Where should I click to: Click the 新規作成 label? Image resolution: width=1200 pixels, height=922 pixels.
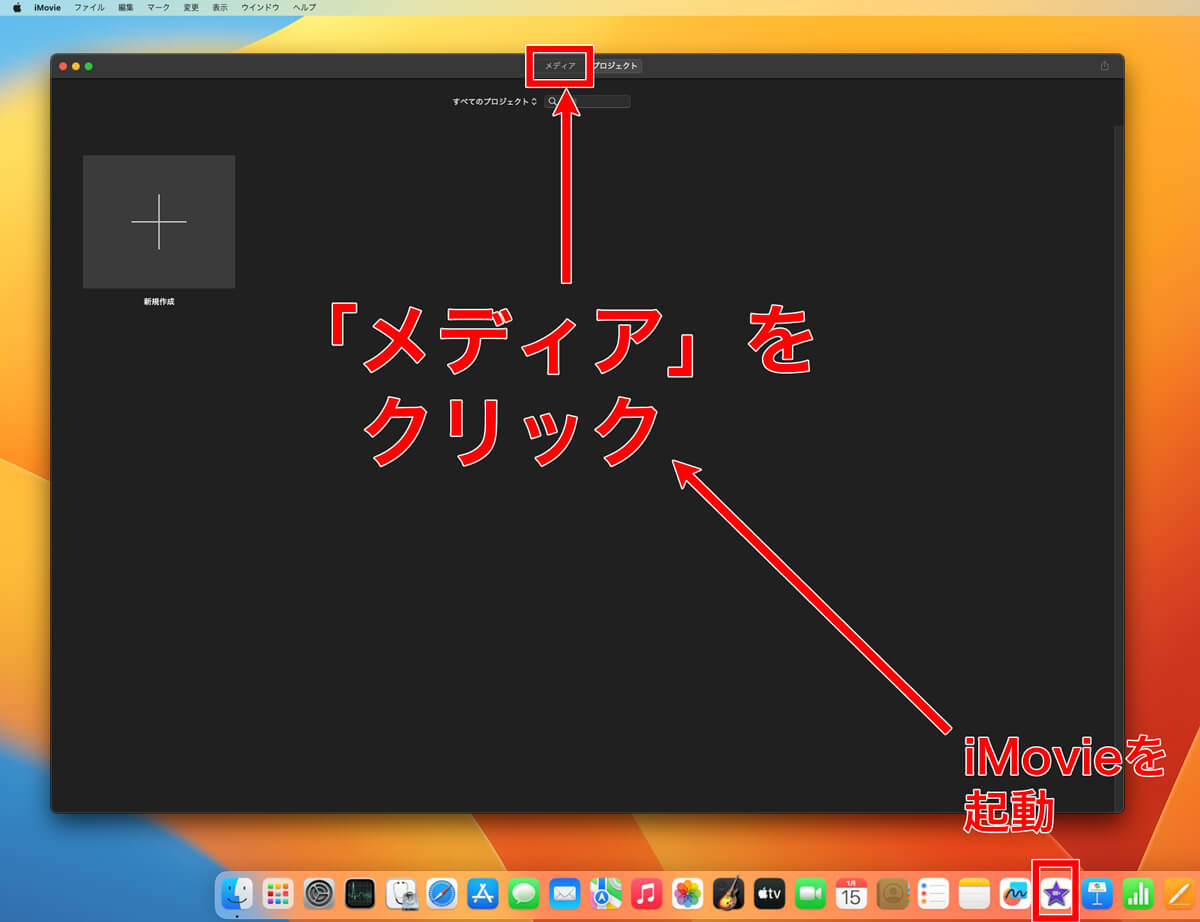point(159,301)
